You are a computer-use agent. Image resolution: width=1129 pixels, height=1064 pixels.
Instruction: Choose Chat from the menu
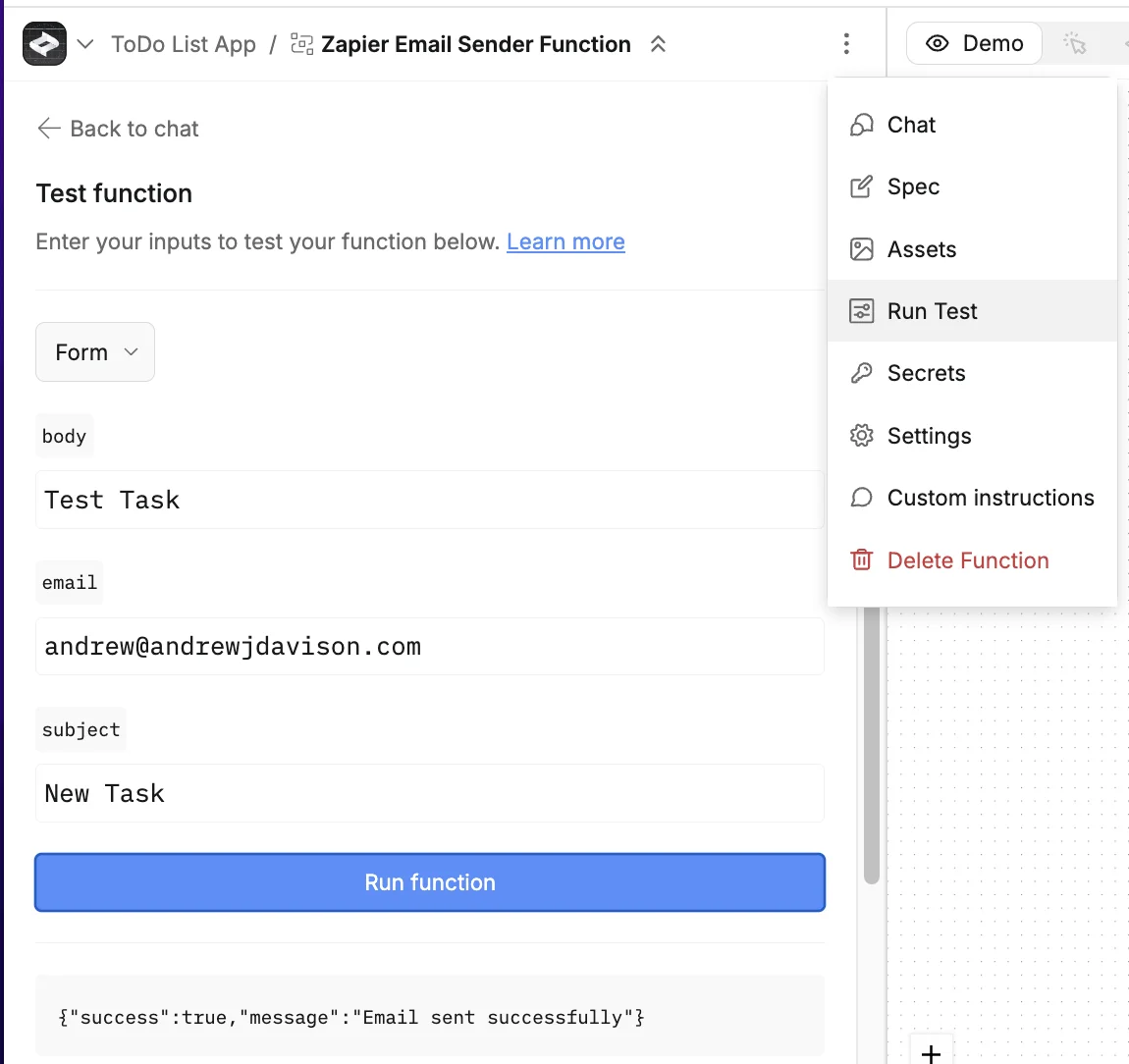(x=972, y=125)
